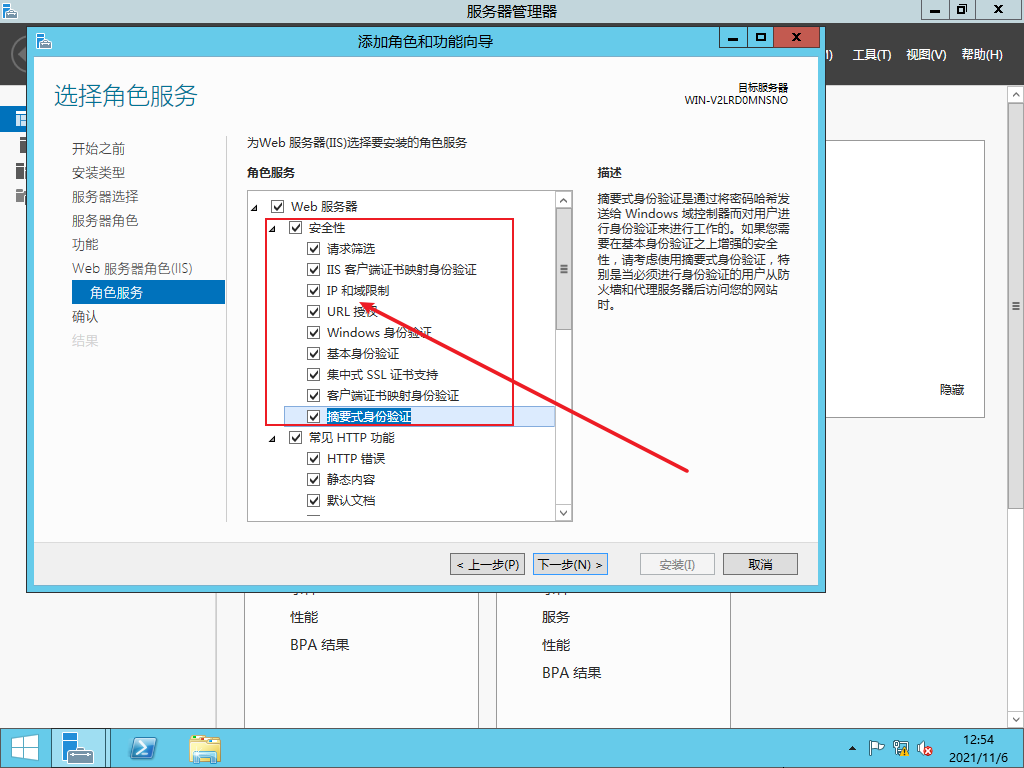
Task: Uncheck URL 授权
Action: coord(313,312)
